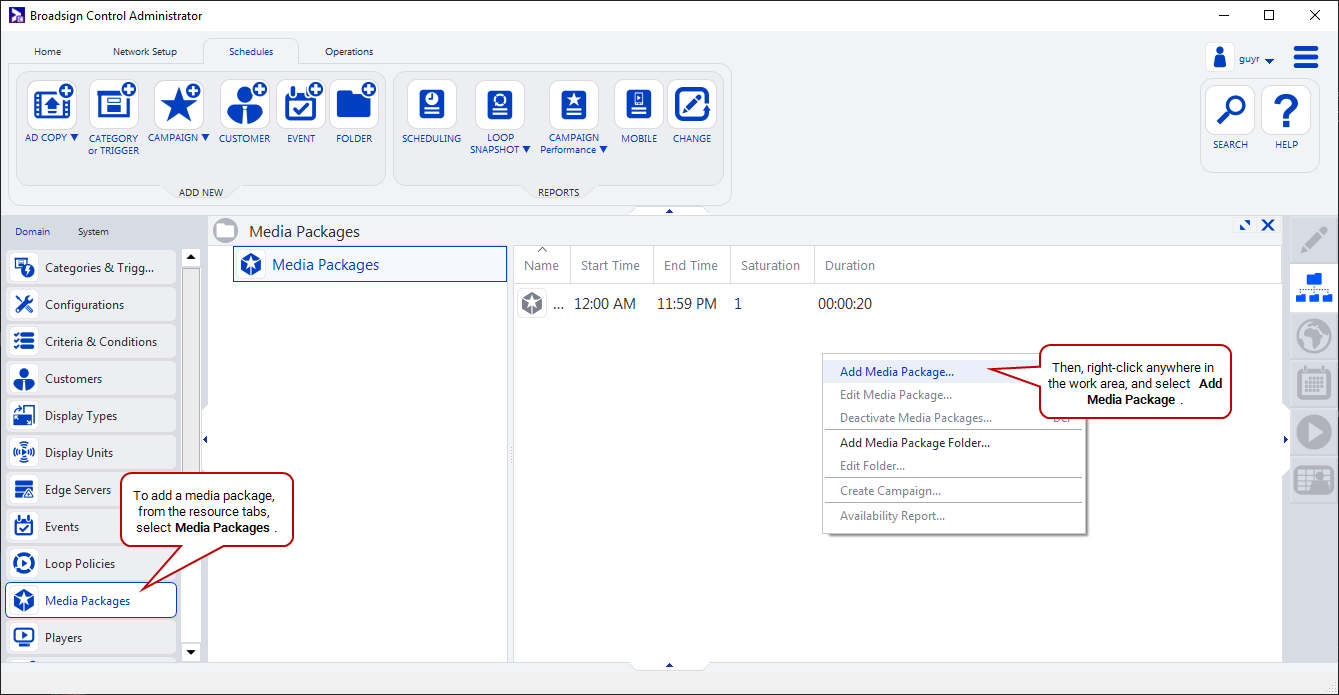This screenshot has width=1339, height=695.
Task: Open the Mobile report
Action: 639,105
